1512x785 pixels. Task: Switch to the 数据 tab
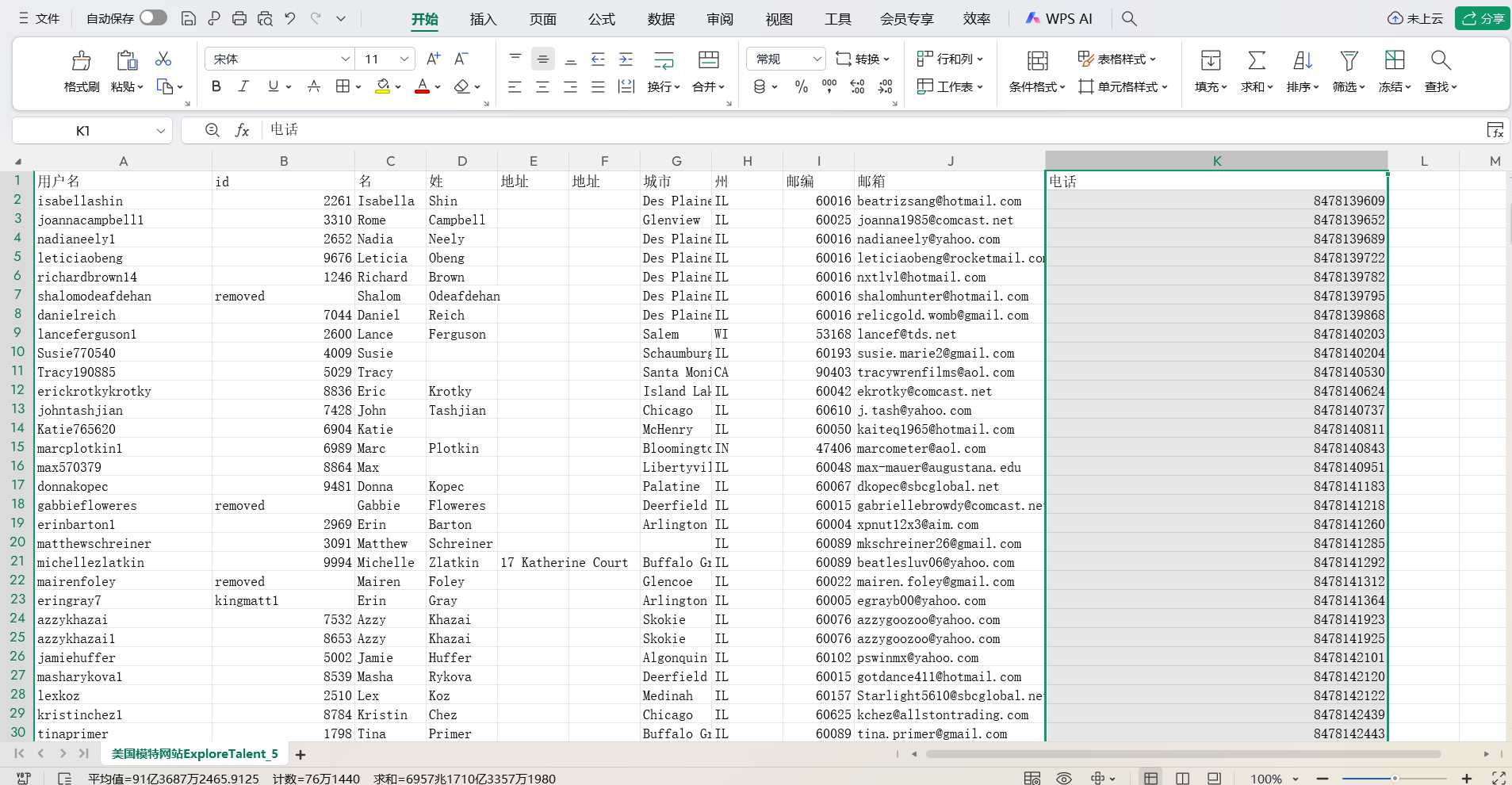point(660,18)
